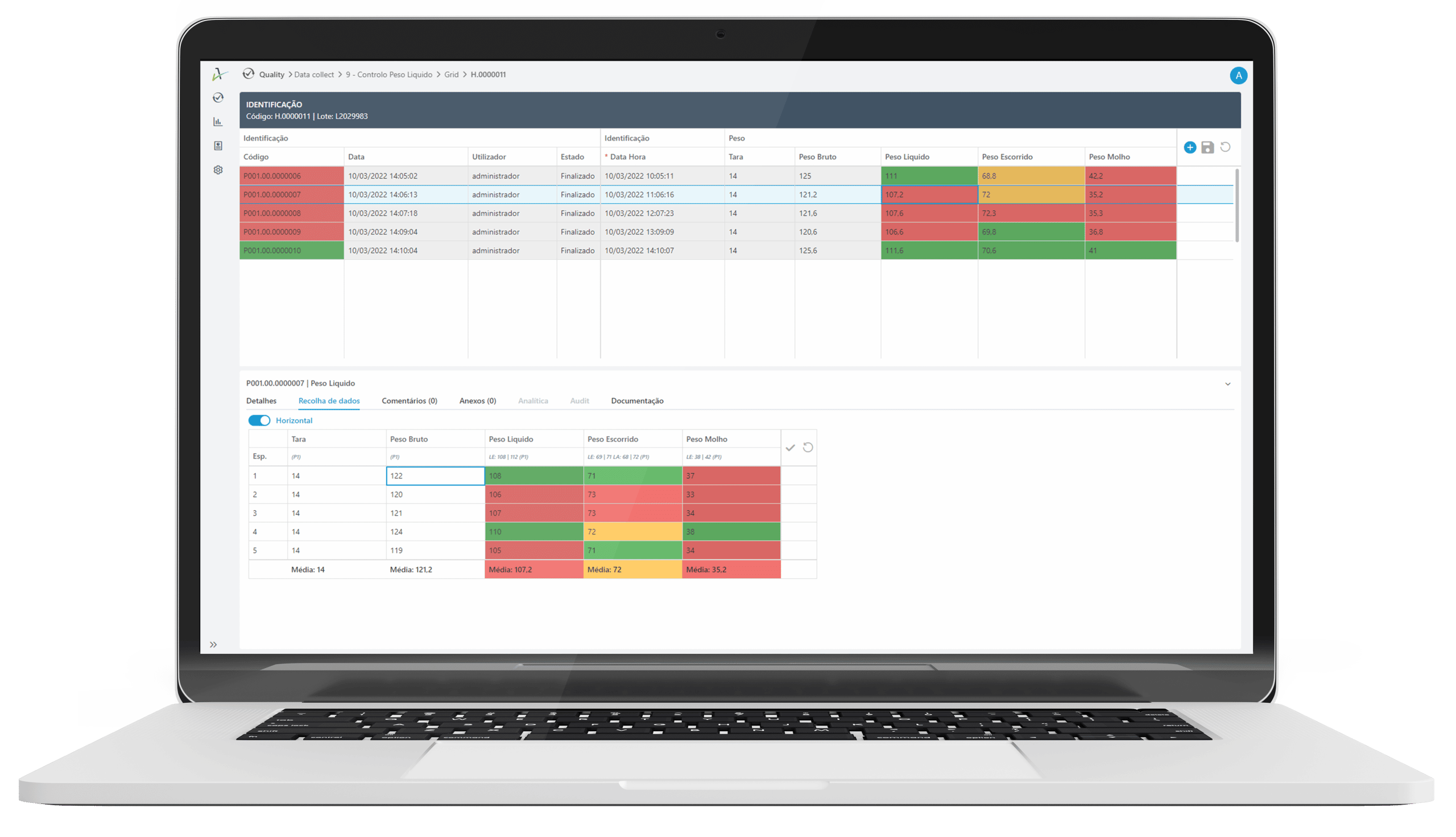
Task: Navigate to Grid breadcrumb link
Action: [x=451, y=74]
